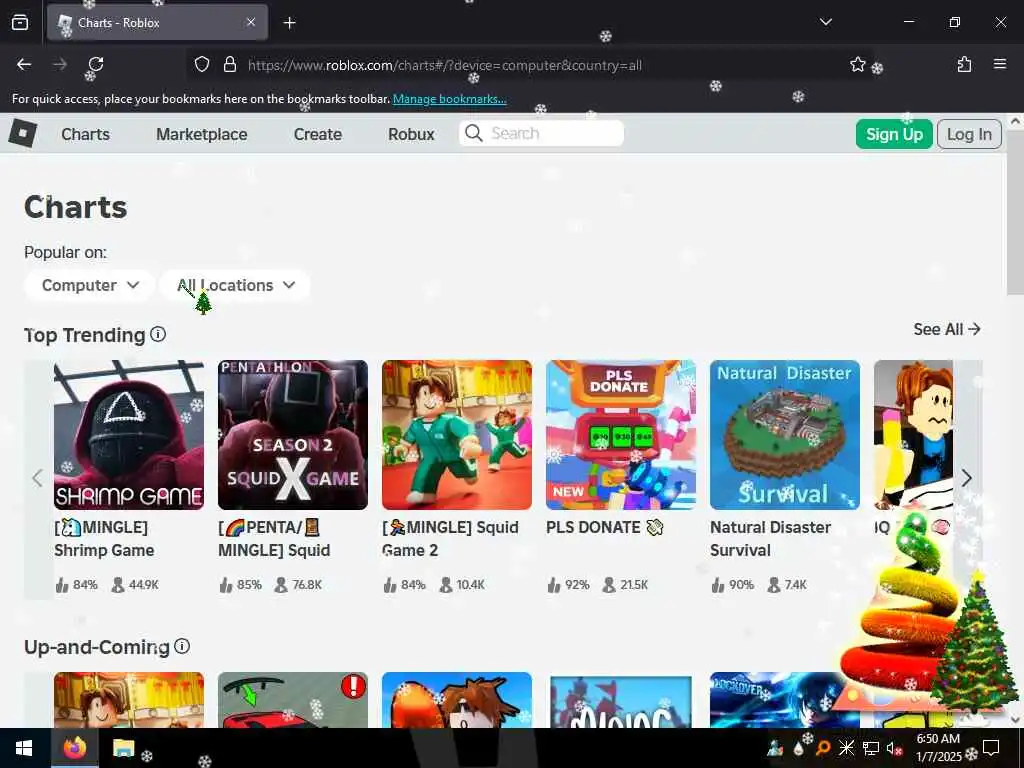Open the Squid X Game Season 2 thumbnail
Screen dimensions: 1024x768
point(293,435)
